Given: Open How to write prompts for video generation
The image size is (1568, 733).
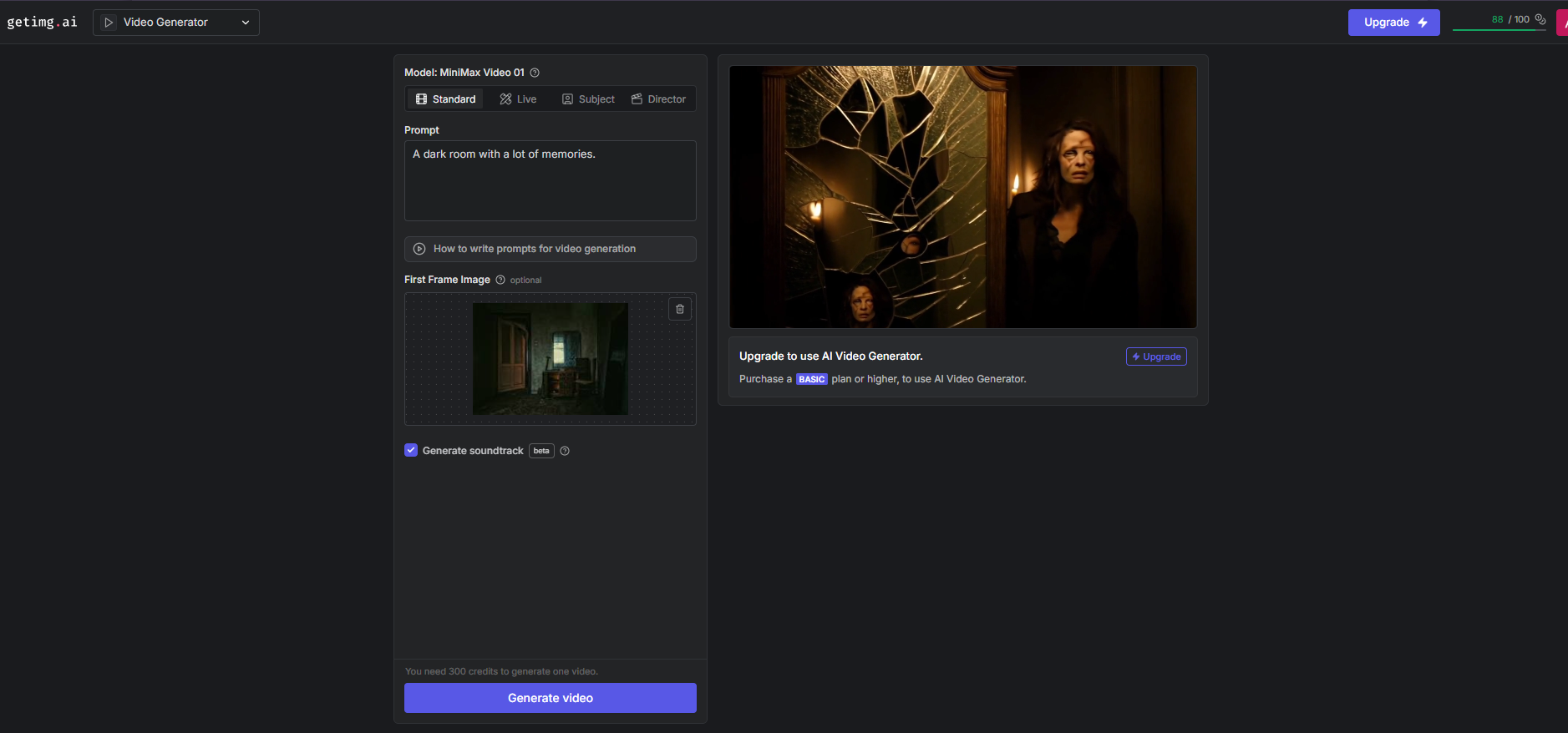Looking at the screenshot, I should [x=551, y=249].
